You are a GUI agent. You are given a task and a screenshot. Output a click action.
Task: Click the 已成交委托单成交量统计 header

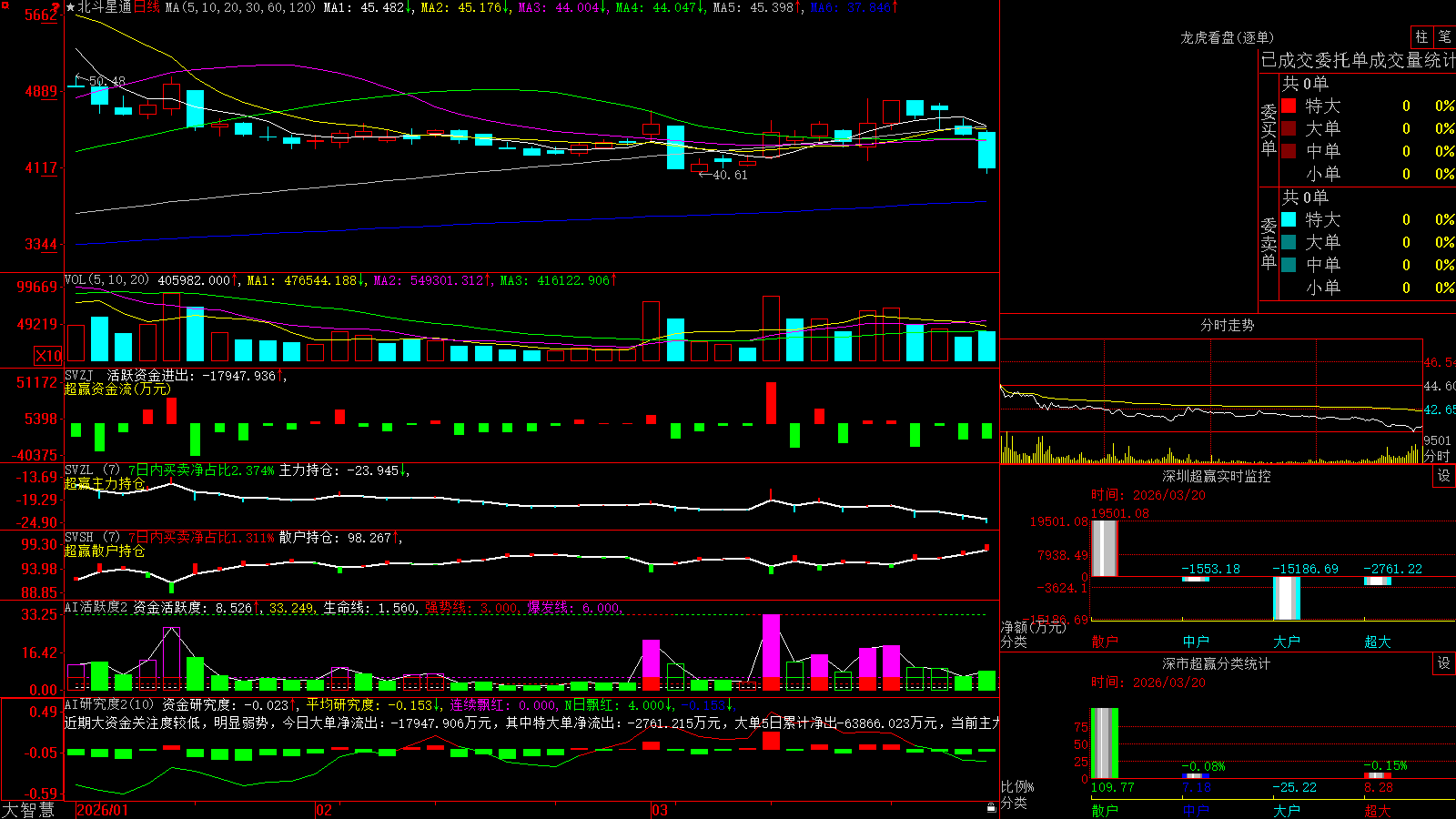1358,60
